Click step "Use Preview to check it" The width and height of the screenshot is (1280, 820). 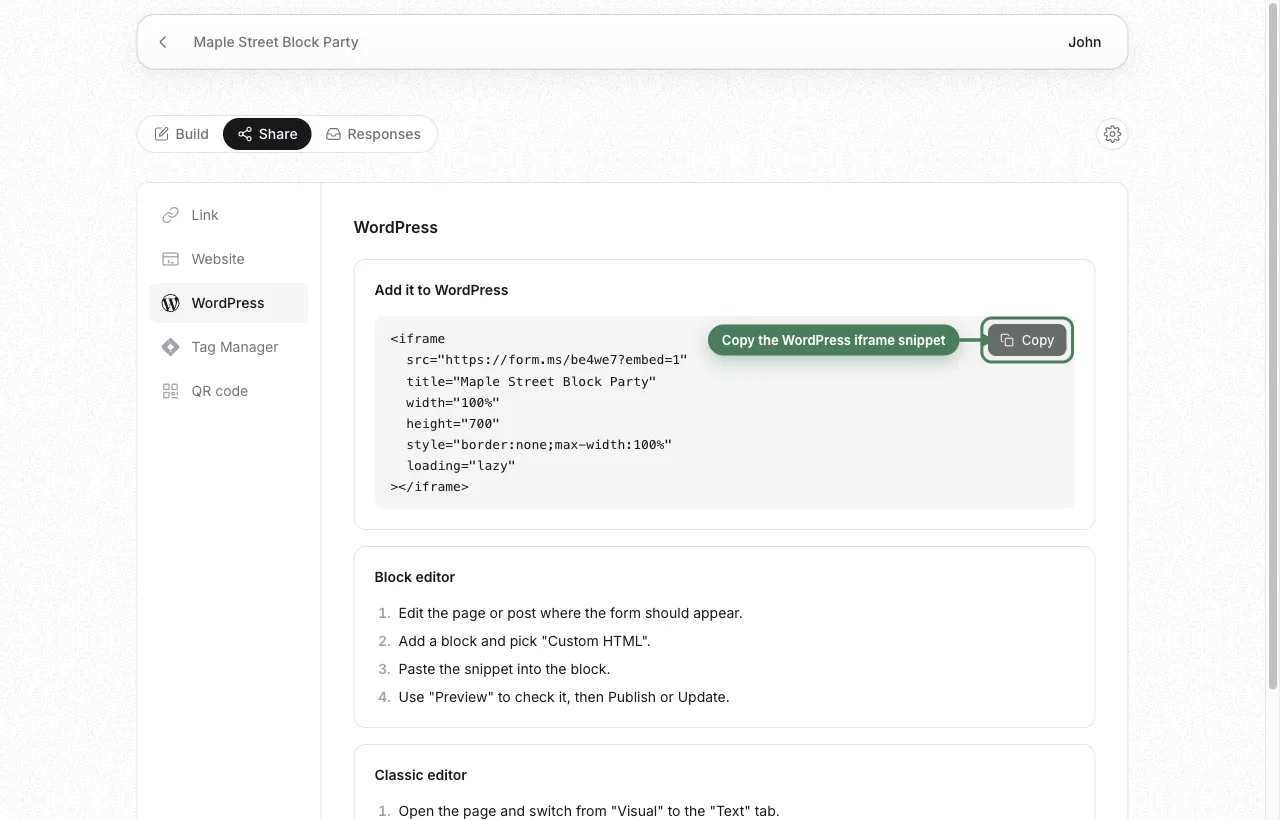564,697
